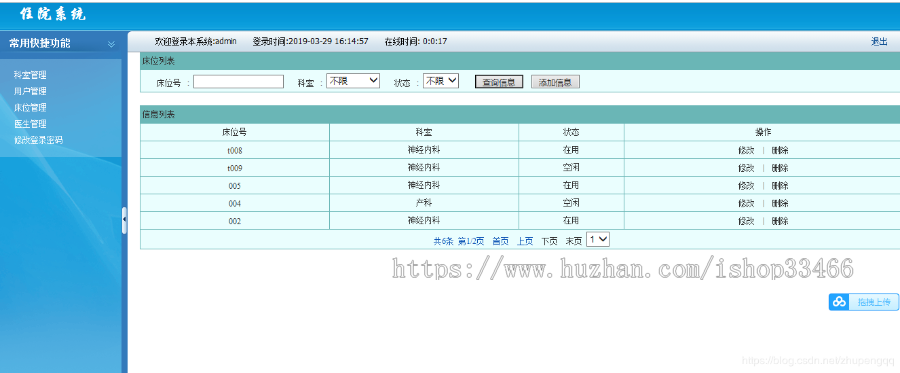This screenshot has height=373, width=900.
Task: Open 床位管理 in the sidebar
Action: (30, 107)
